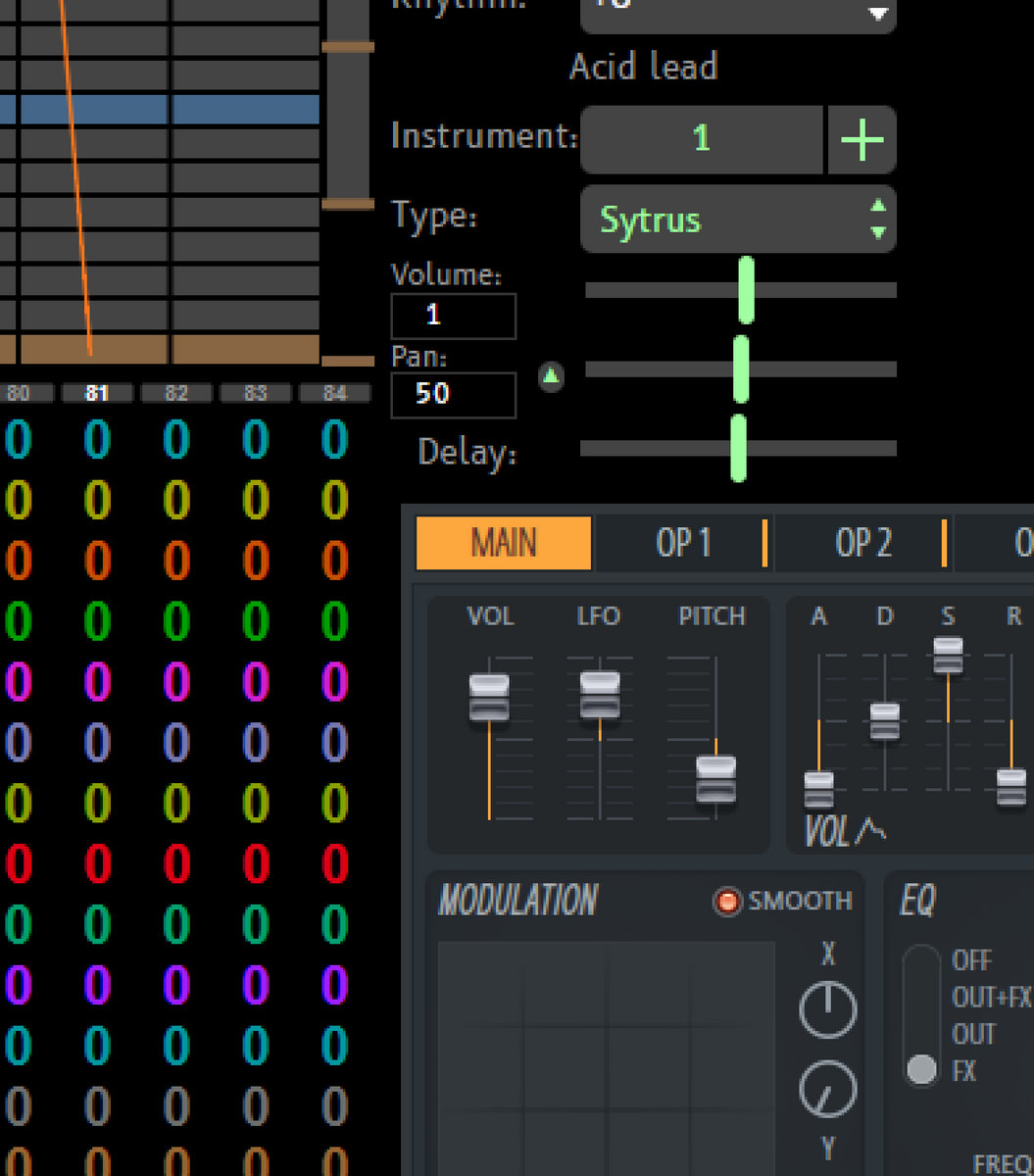Click the Pan value field showing 50
Screen dimensions: 1034x1176
pos(453,394)
